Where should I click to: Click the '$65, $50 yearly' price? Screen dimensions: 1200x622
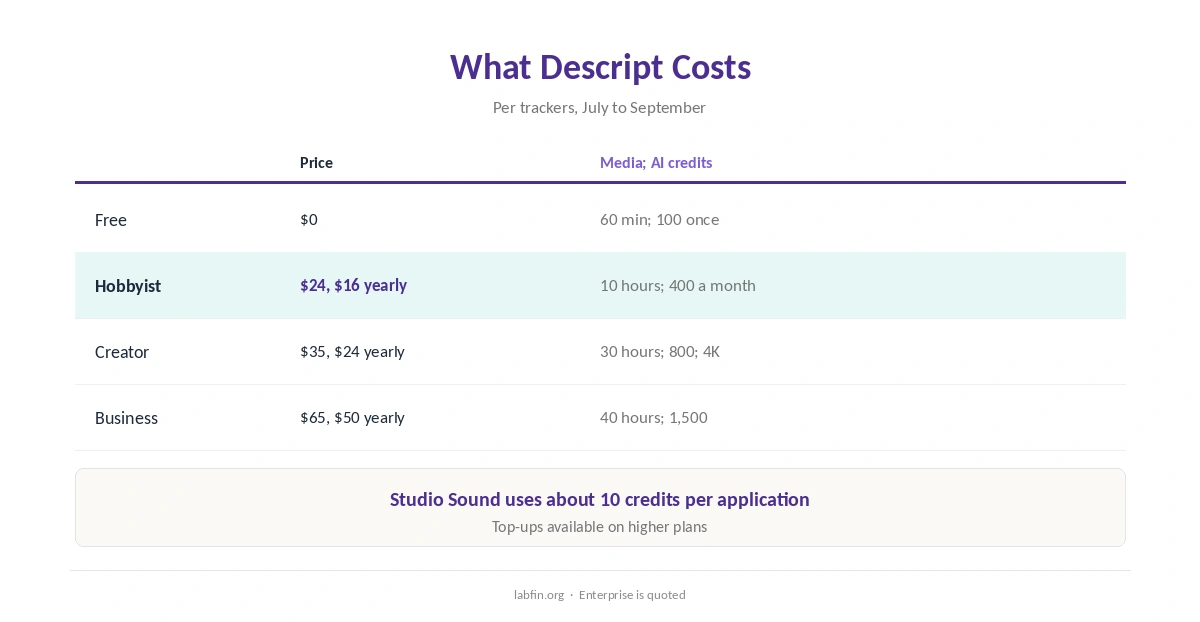point(352,417)
